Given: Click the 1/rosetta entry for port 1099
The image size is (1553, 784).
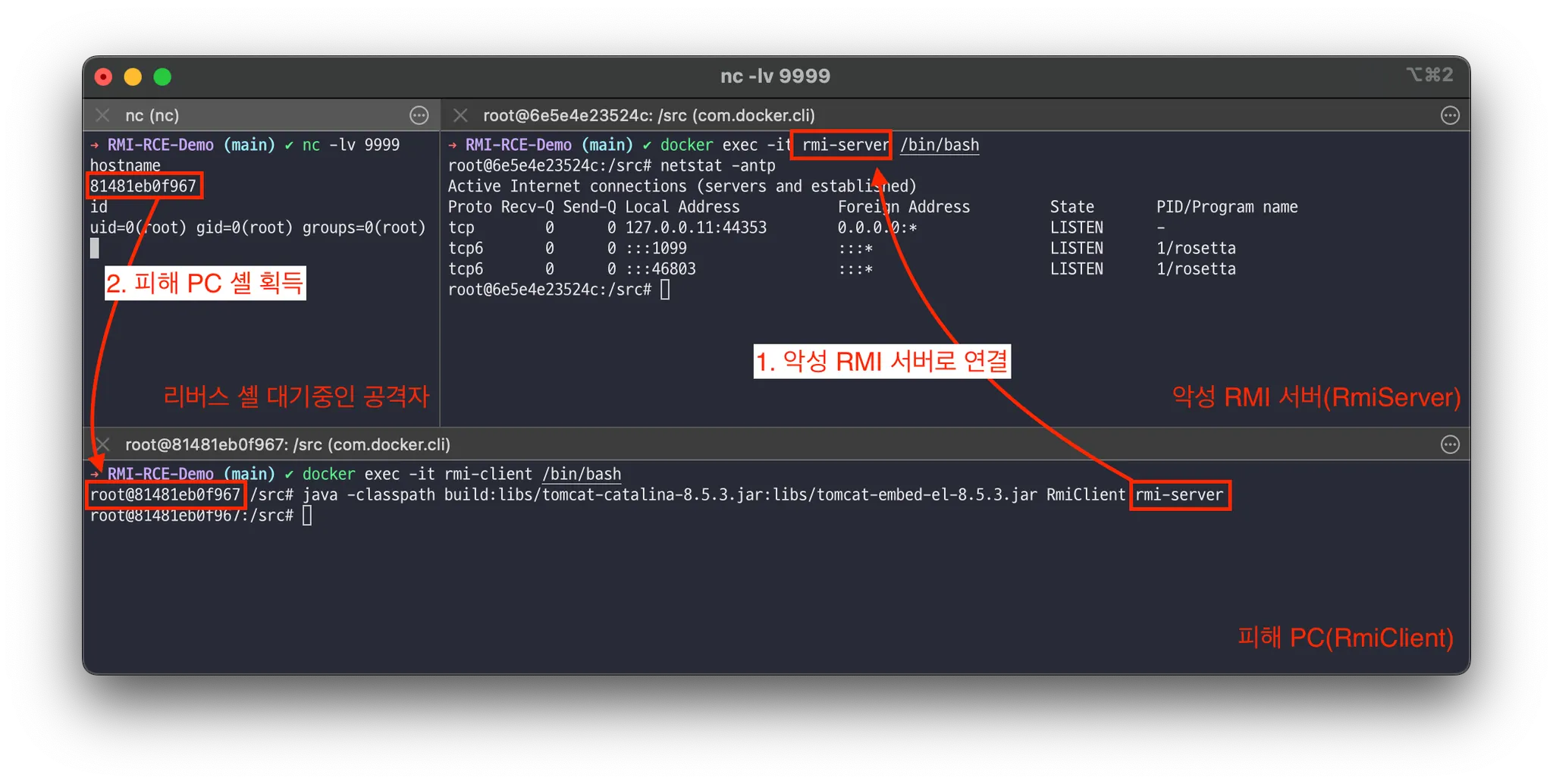Looking at the screenshot, I should (x=1196, y=248).
